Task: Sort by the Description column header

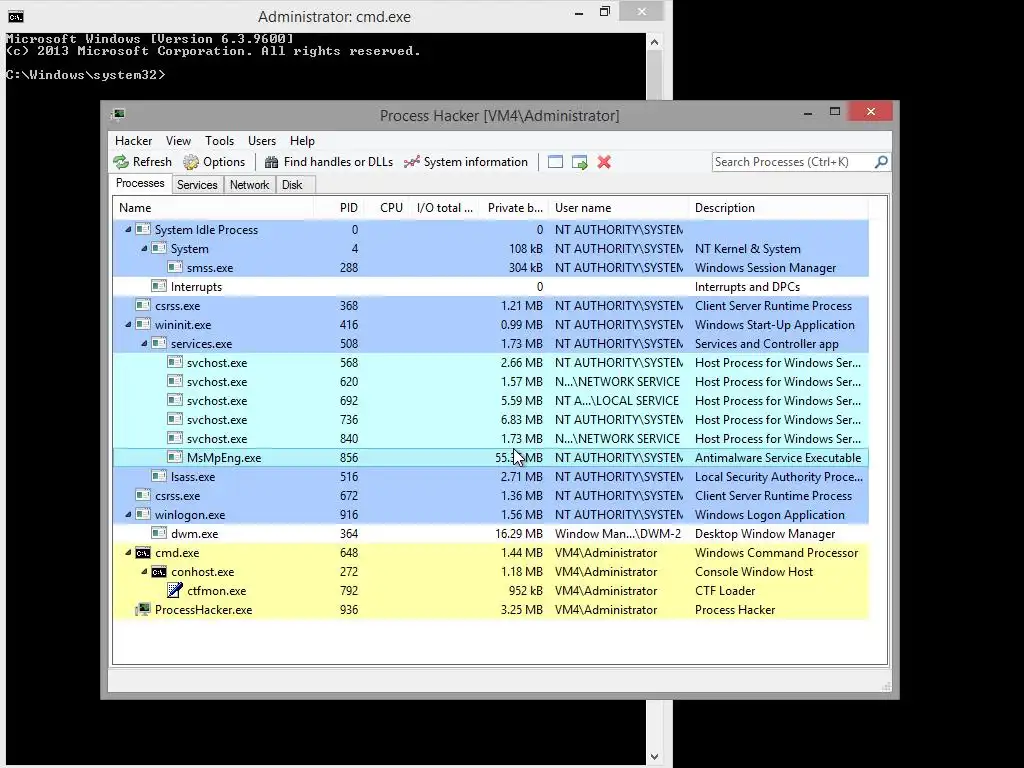Action: [x=778, y=208]
